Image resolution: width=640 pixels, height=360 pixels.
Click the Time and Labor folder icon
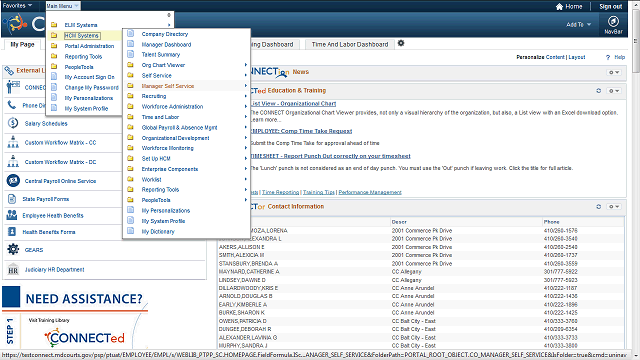(131, 117)
